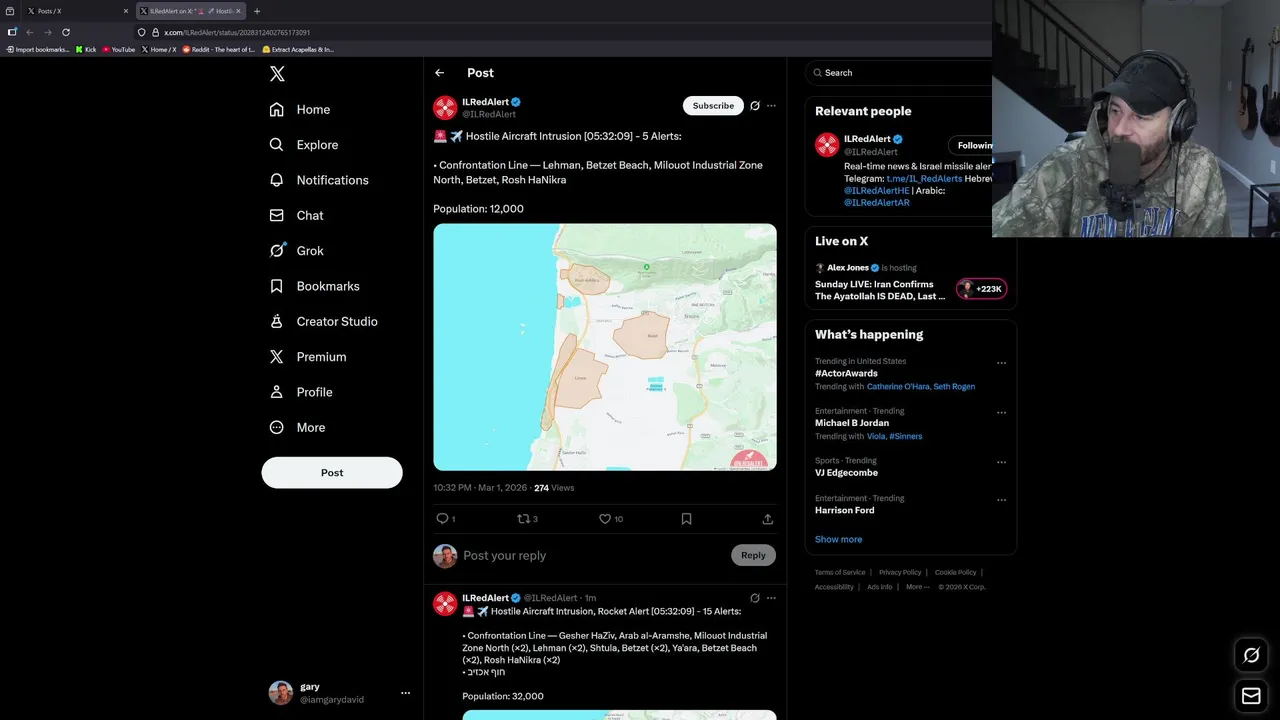This screenshot has width=1280, height=720.
Task: Open Creator Studio
Action: (323, 321)
